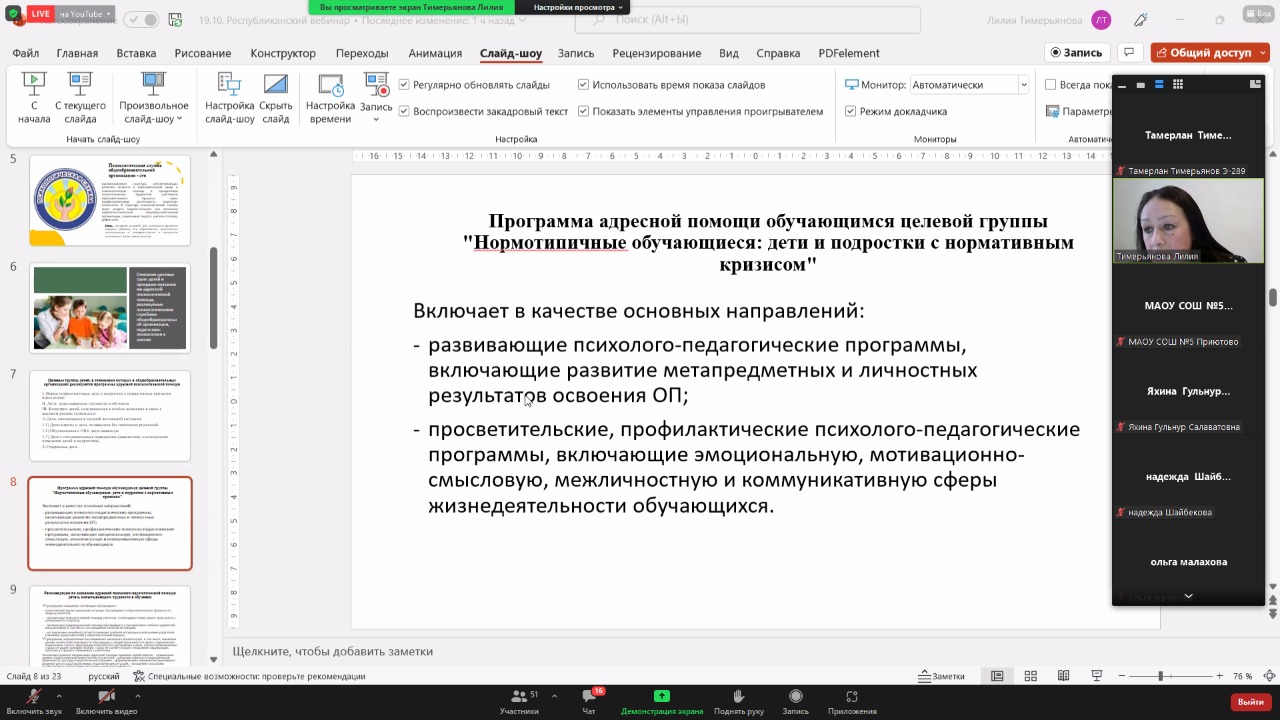
Task: Open Zoom participants list
Action: [x=519, y=699]
